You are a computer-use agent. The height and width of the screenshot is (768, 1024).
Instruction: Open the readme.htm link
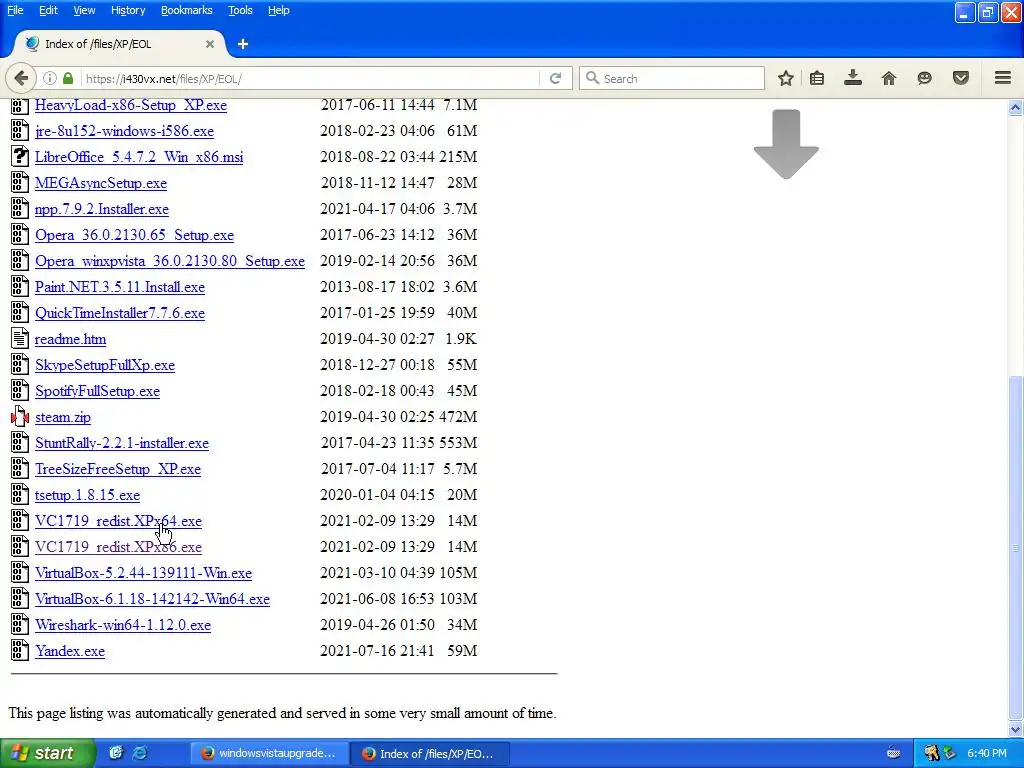click(71, 339)
